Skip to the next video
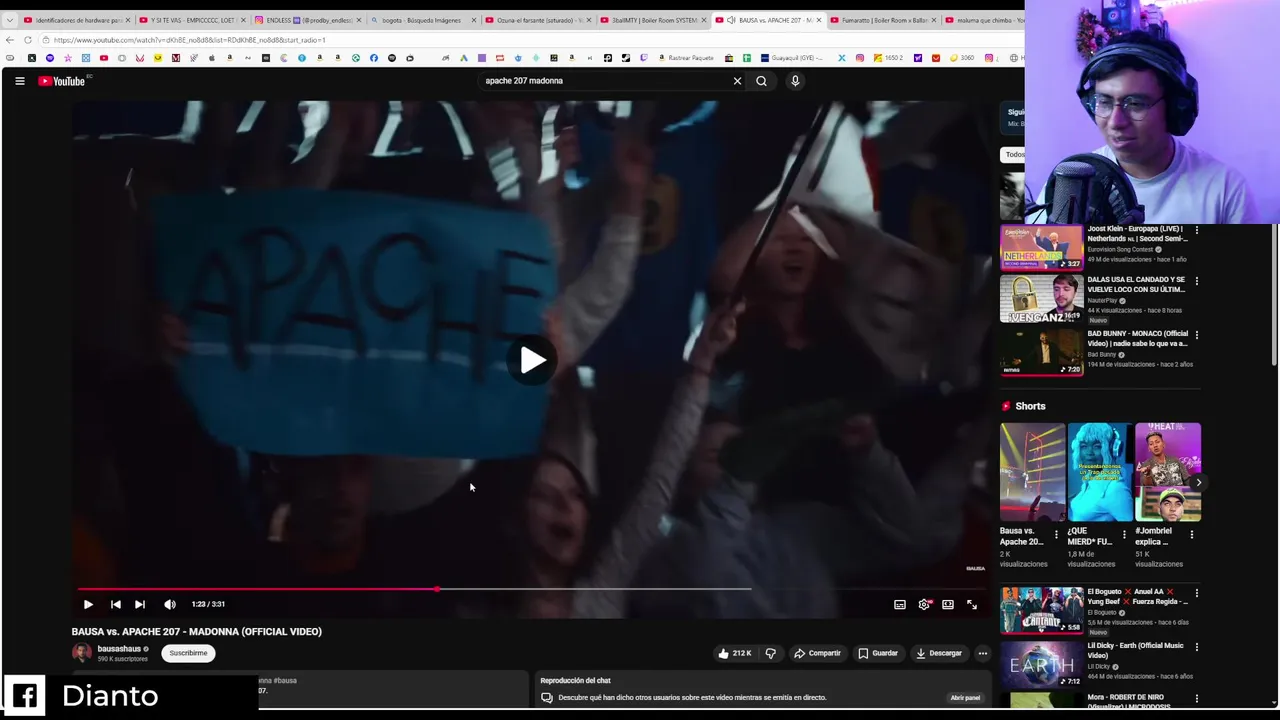The height and width of the screenshot is (720, 1280). pos(140,604)
